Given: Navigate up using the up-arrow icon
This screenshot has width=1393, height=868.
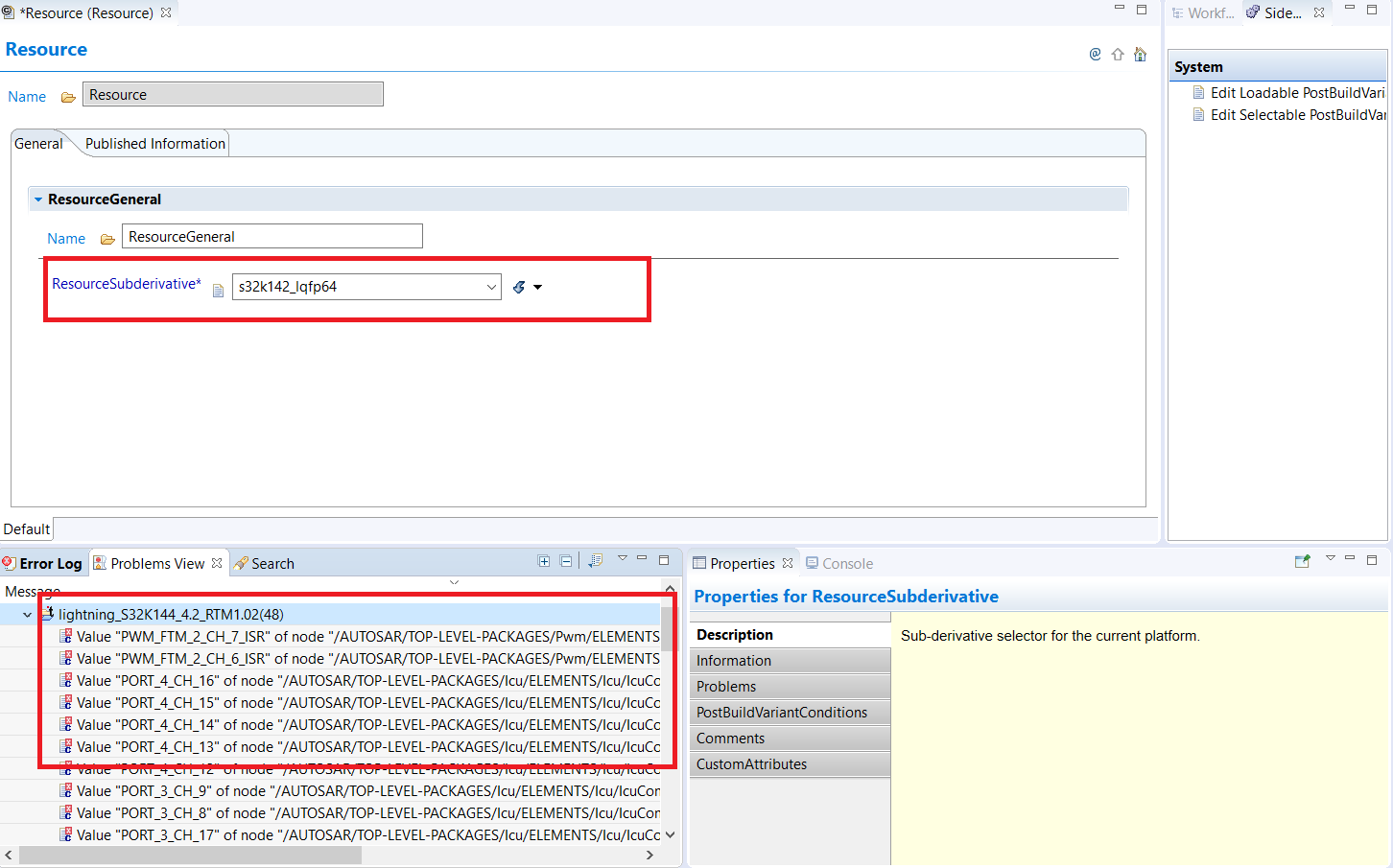Looking at the screenshot, I should 1118,55.
